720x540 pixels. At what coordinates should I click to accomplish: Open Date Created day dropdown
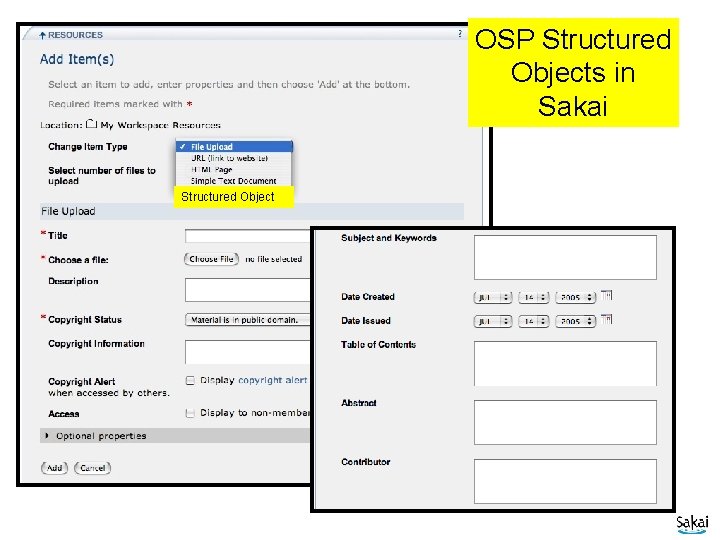point(534,297)
